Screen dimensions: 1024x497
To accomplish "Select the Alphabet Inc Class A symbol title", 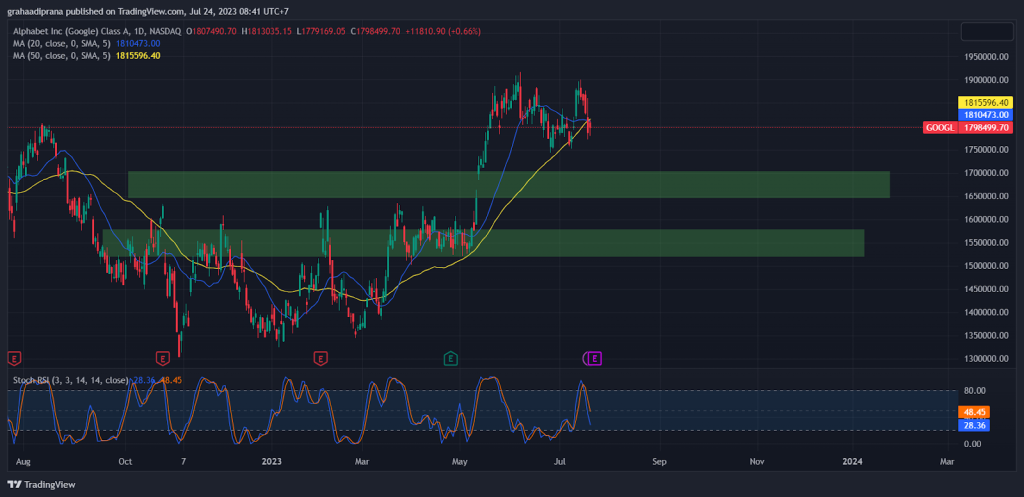I will (97, 31).
